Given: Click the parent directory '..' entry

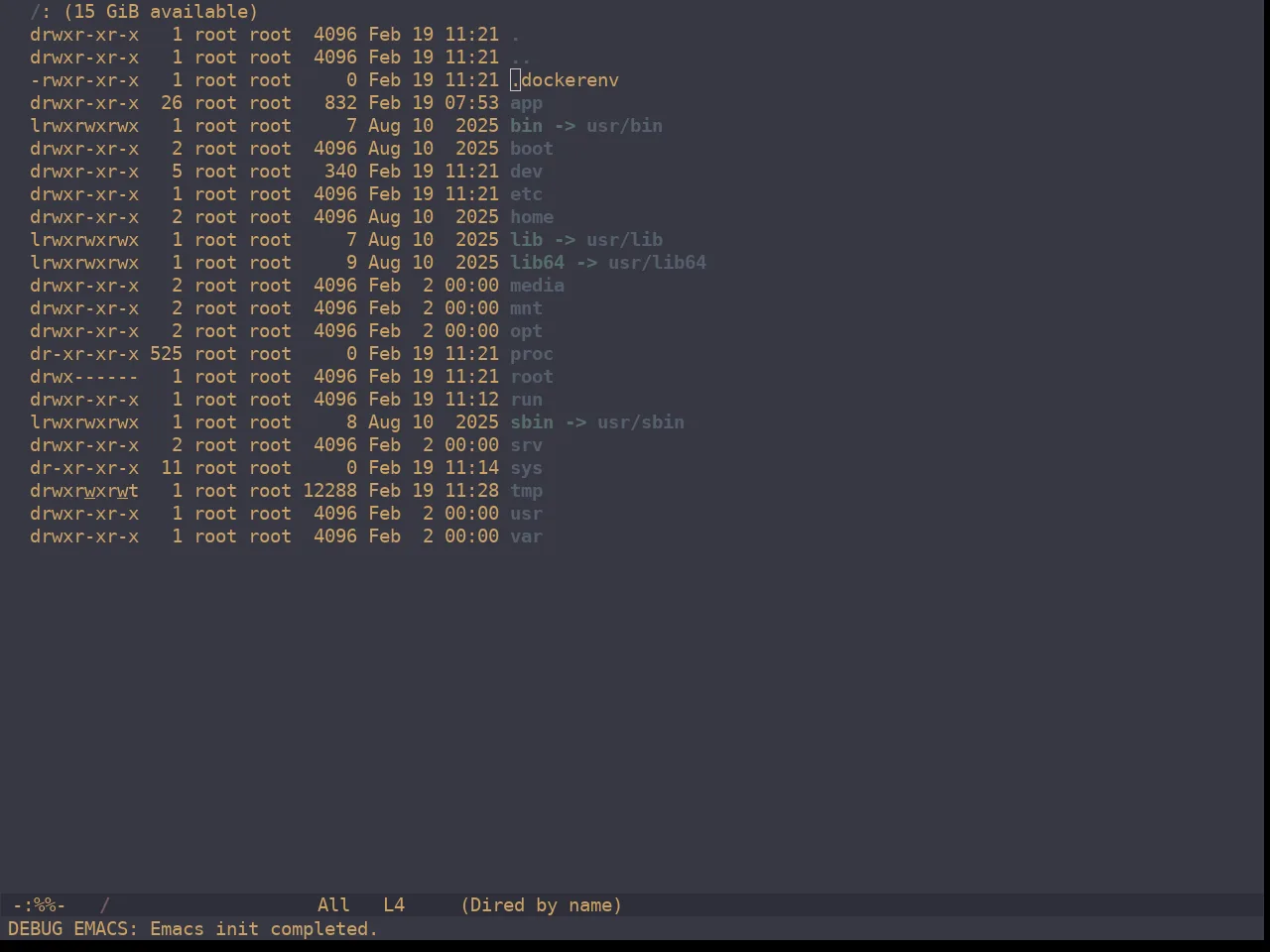Looking at the screenshot, I should coord(521,58).
